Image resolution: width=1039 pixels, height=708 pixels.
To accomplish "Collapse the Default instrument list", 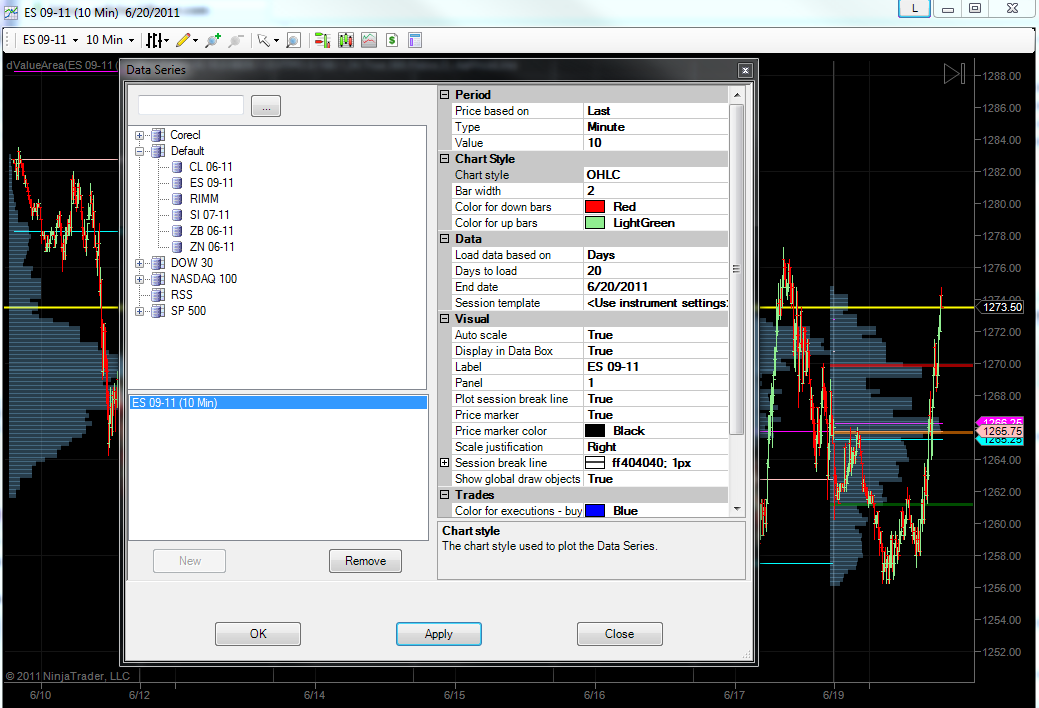I will (140, 151).
